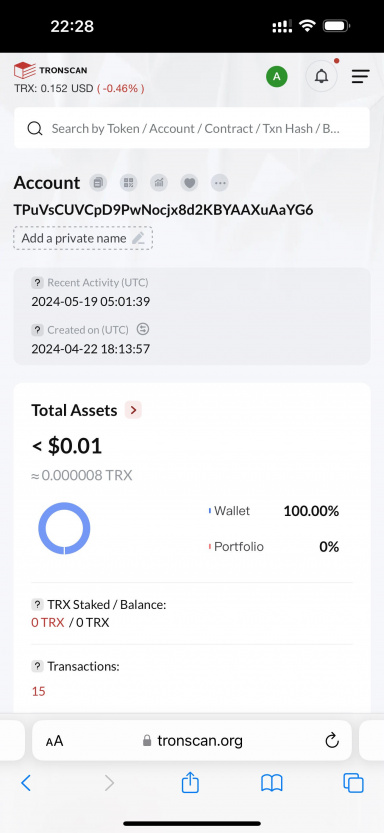The height and width of the screenshot is (833, 384).
Task: Open Safari AA text size menu
Action: tap(55, 741)
